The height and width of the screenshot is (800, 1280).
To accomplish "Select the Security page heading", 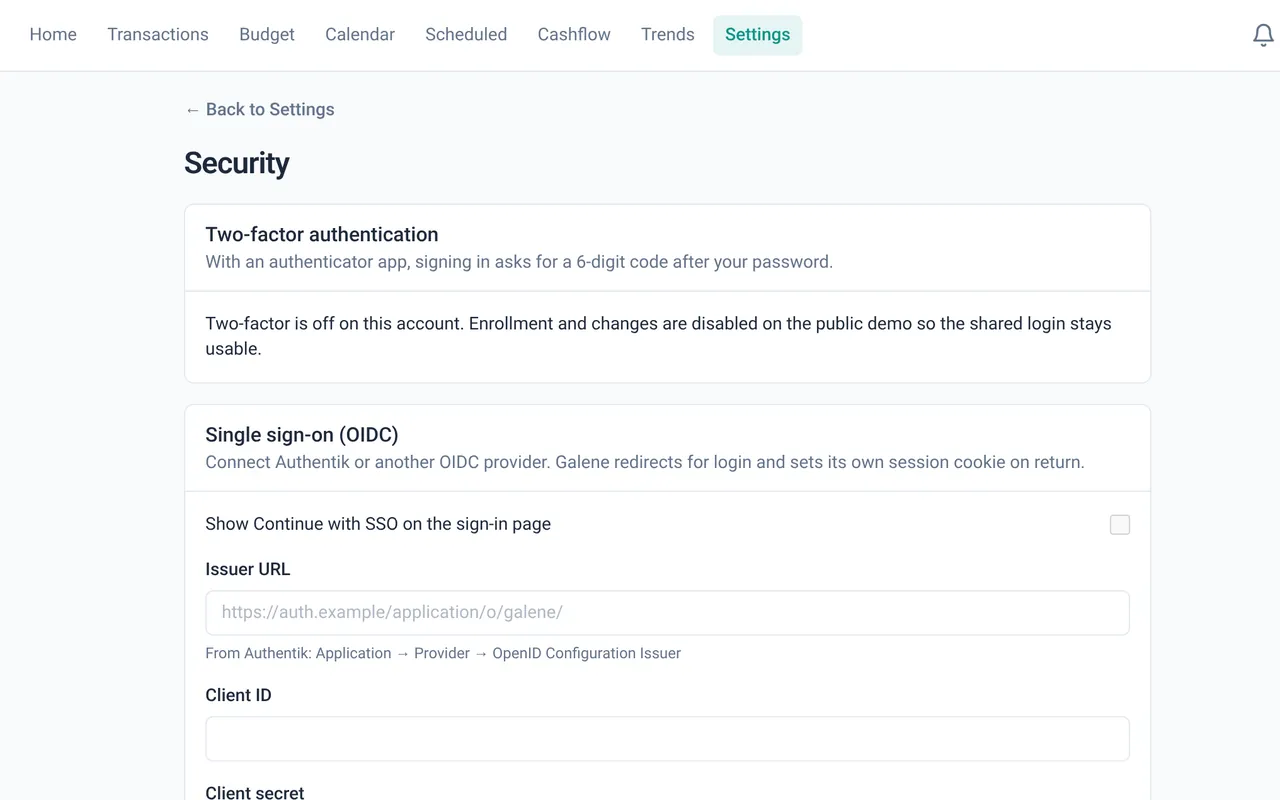I will 237,163.
